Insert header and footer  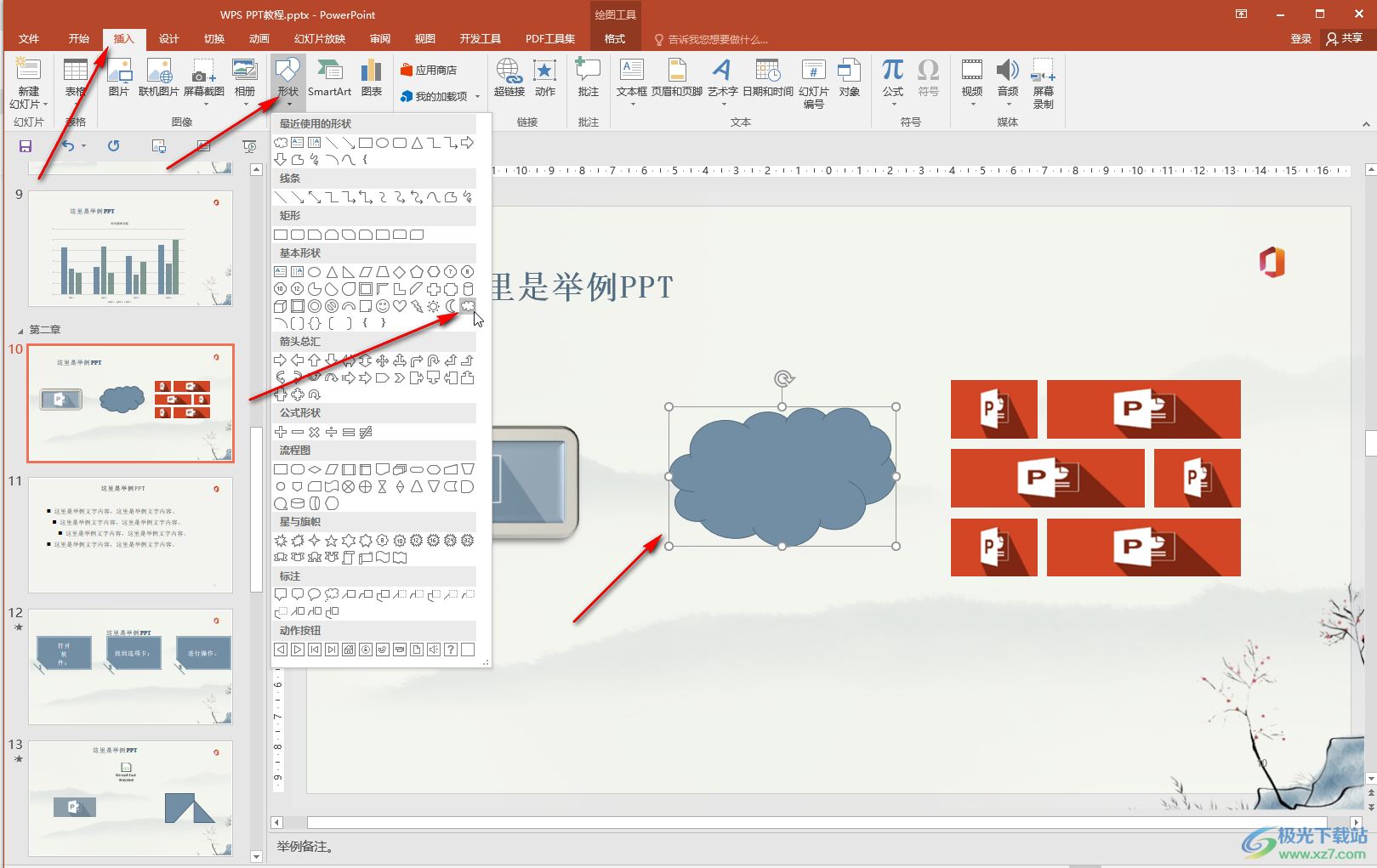pos(677,78)
